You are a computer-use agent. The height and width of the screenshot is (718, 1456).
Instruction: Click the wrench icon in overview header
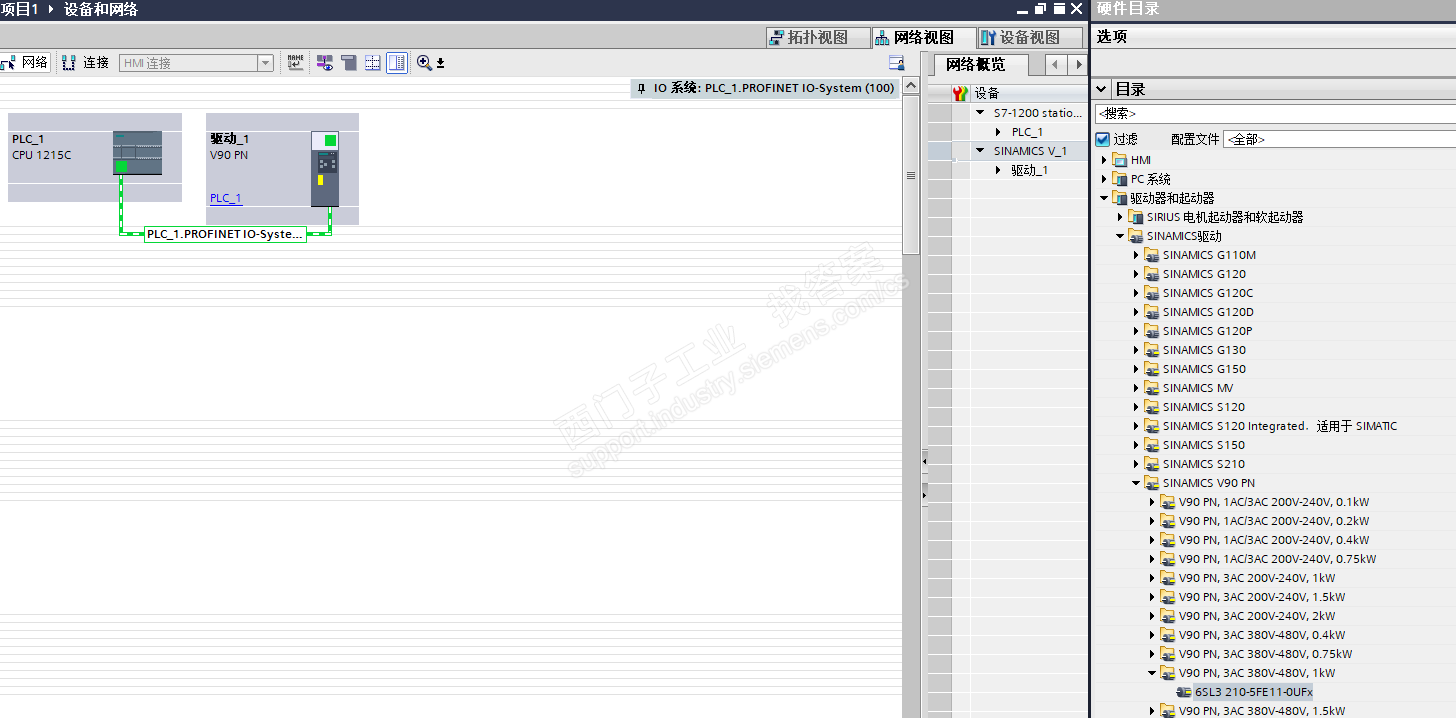pos(961,93)
